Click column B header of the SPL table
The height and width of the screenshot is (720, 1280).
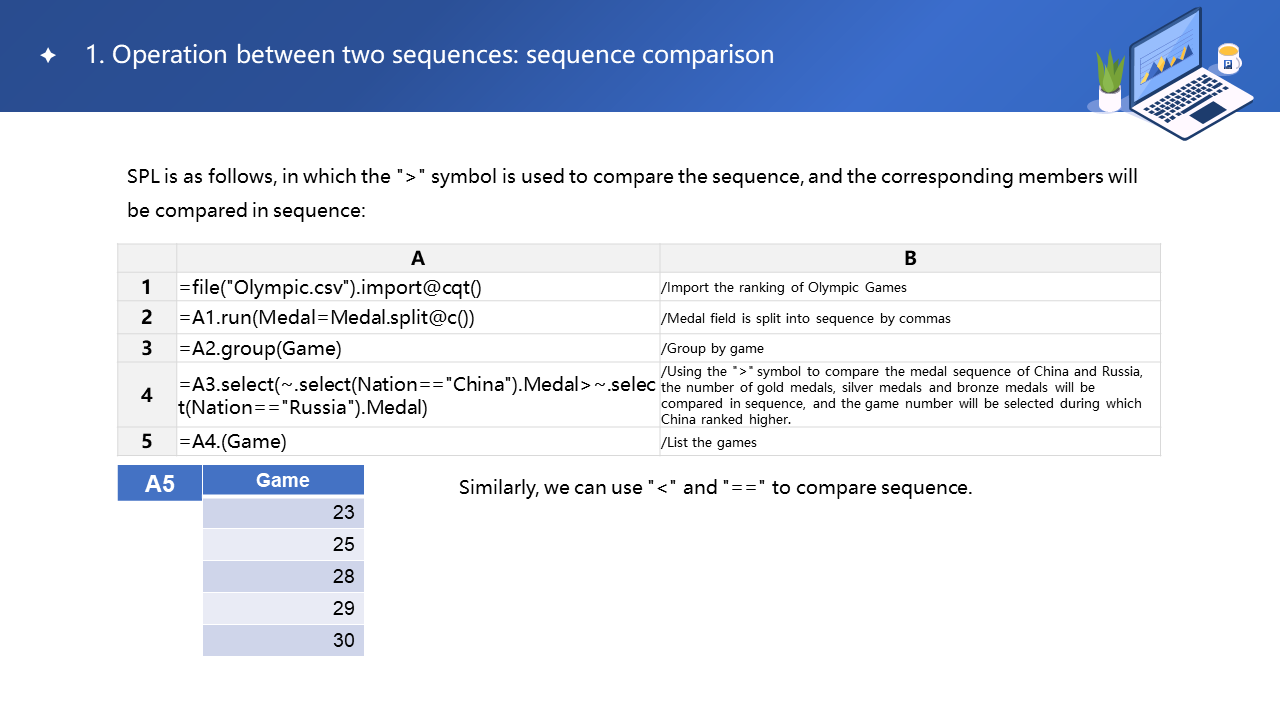(x=910, y=258)
